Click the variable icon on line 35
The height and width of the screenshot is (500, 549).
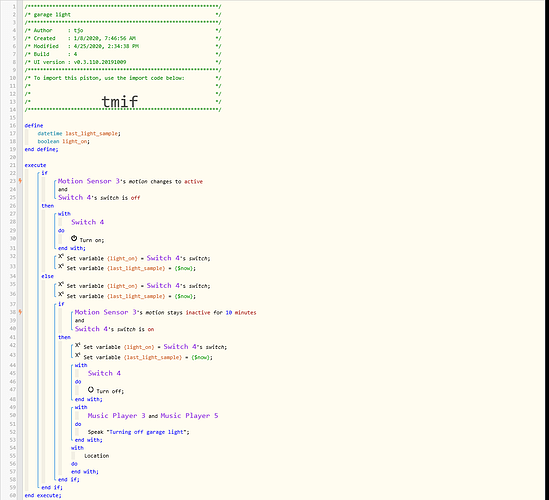click(x=61, y=284)
